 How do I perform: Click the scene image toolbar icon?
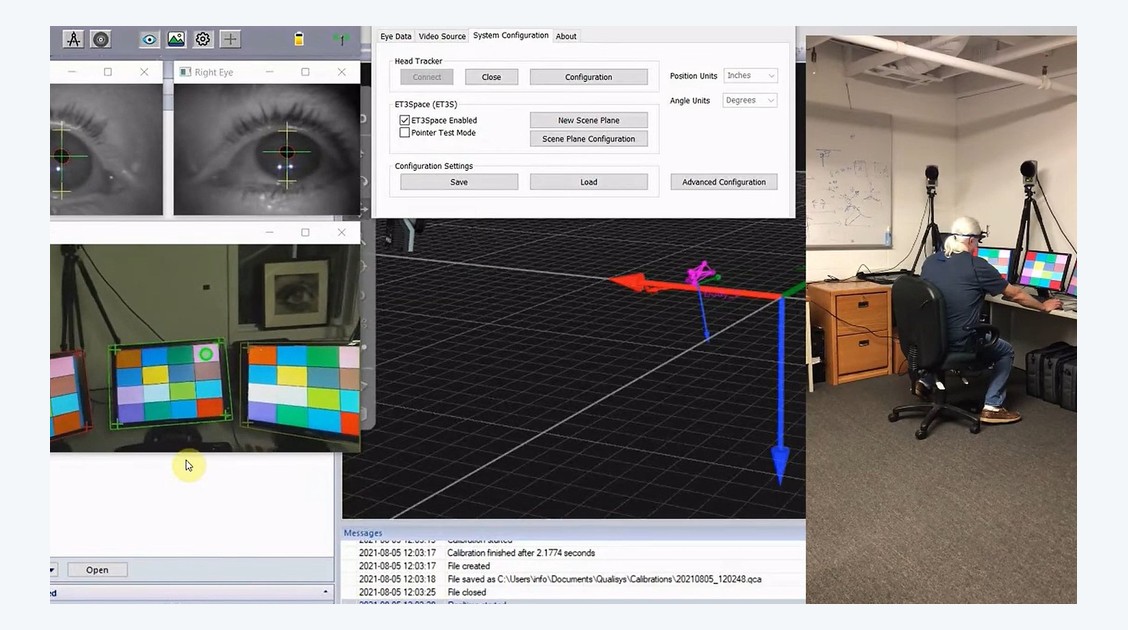(x=176, y=39)
